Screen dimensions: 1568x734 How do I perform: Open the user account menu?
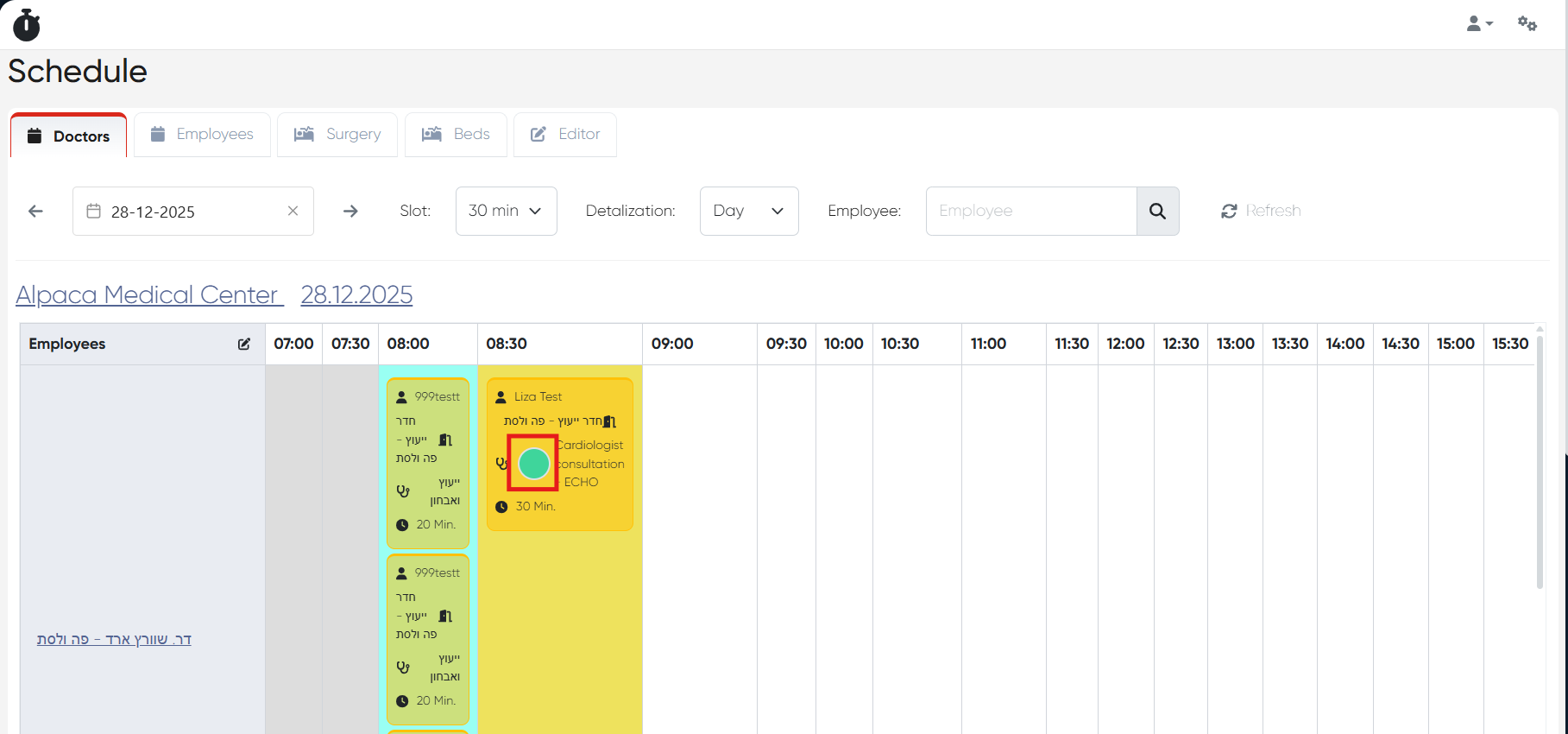[1478, 24]
